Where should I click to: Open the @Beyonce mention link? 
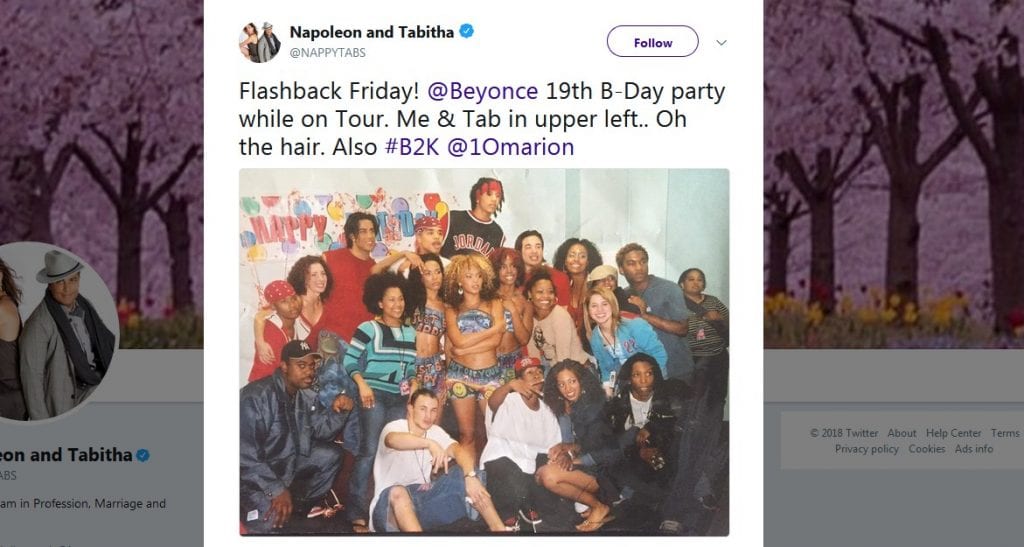point(484,92)
